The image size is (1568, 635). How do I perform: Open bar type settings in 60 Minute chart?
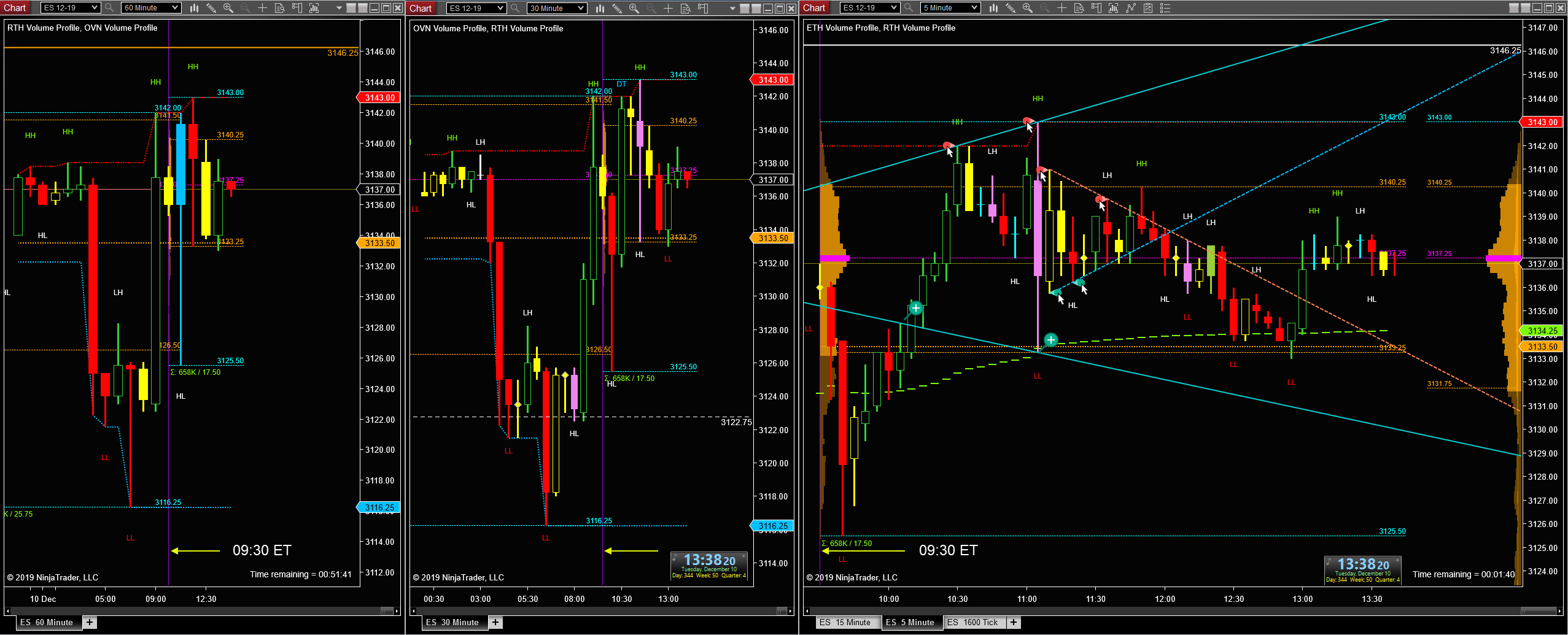pos(194,8)
